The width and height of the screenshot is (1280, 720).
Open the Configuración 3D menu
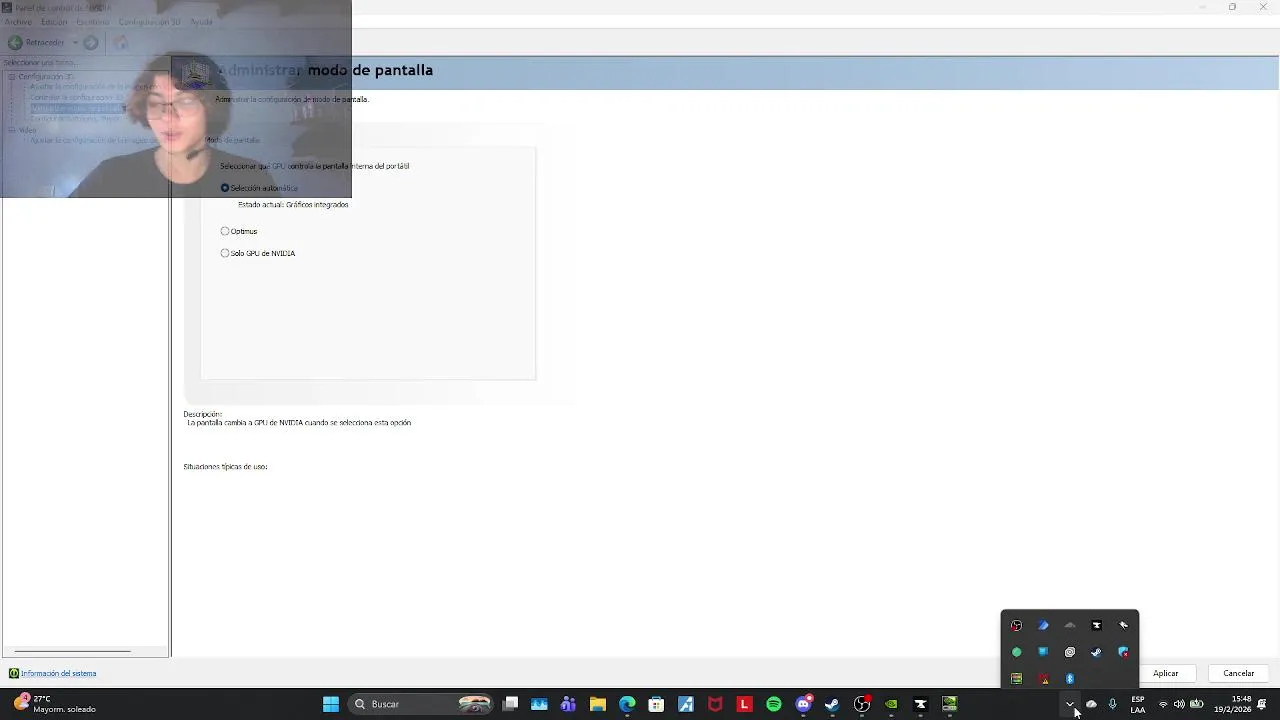tap(149, 22)
